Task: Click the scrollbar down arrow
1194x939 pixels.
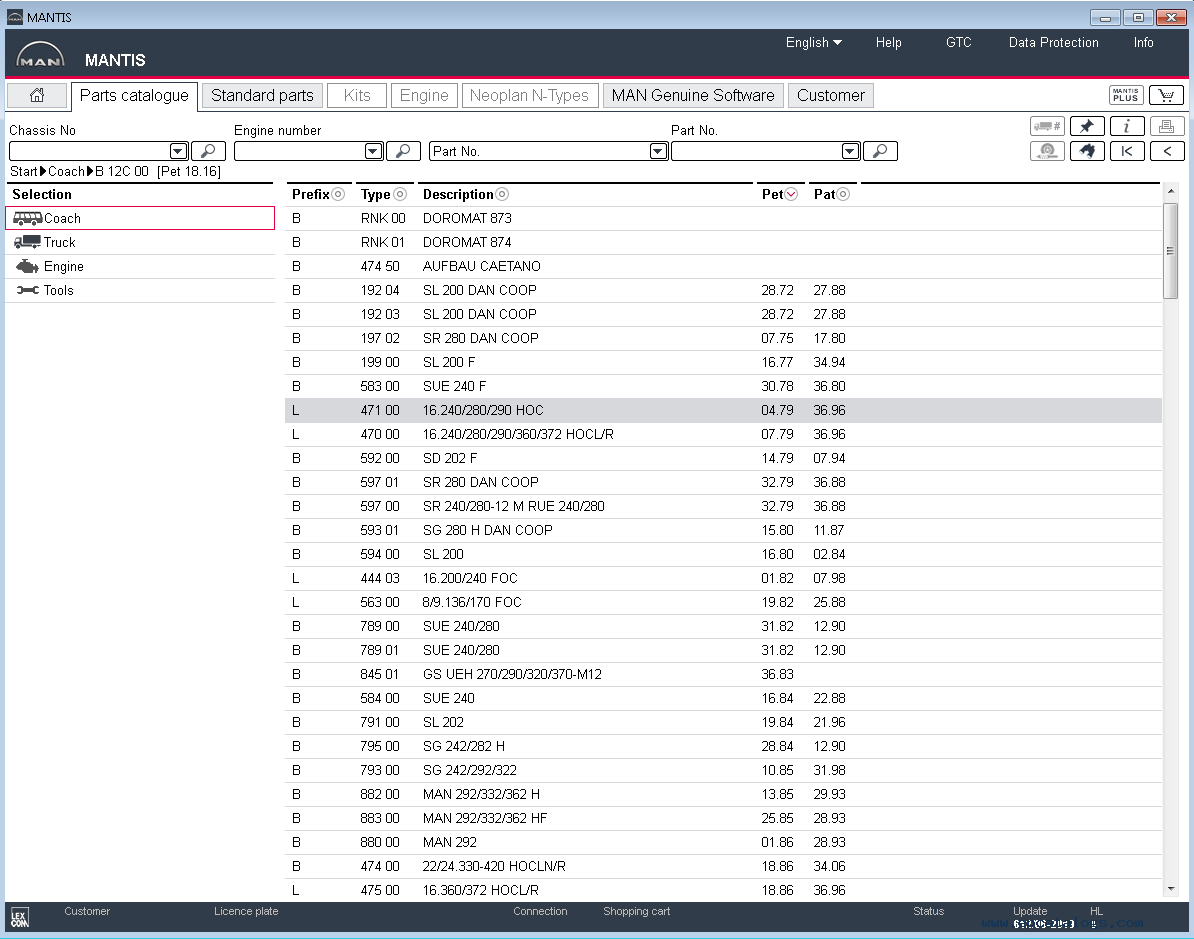Action: click(1170, 889)
